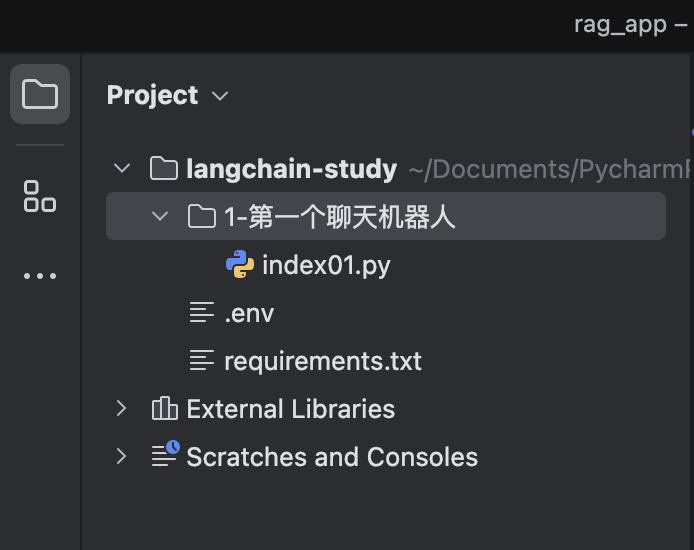Click the text-file icon beside requirements.txt

[x=202, y=361]
